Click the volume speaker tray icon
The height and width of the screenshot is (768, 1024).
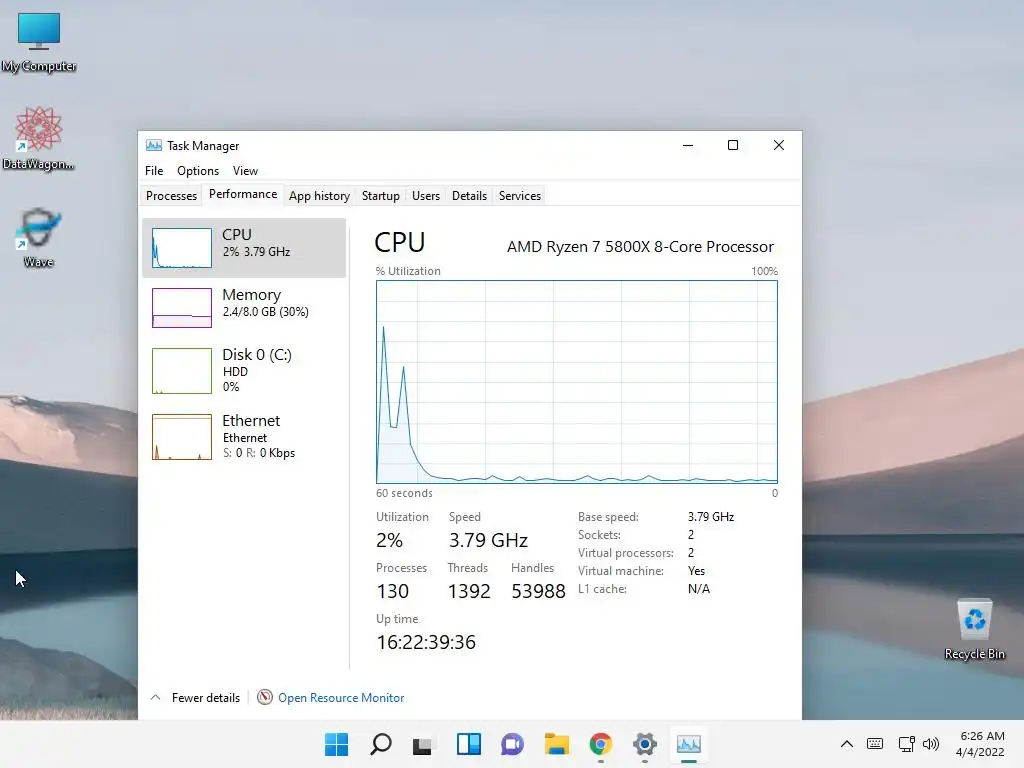point(931,743)
